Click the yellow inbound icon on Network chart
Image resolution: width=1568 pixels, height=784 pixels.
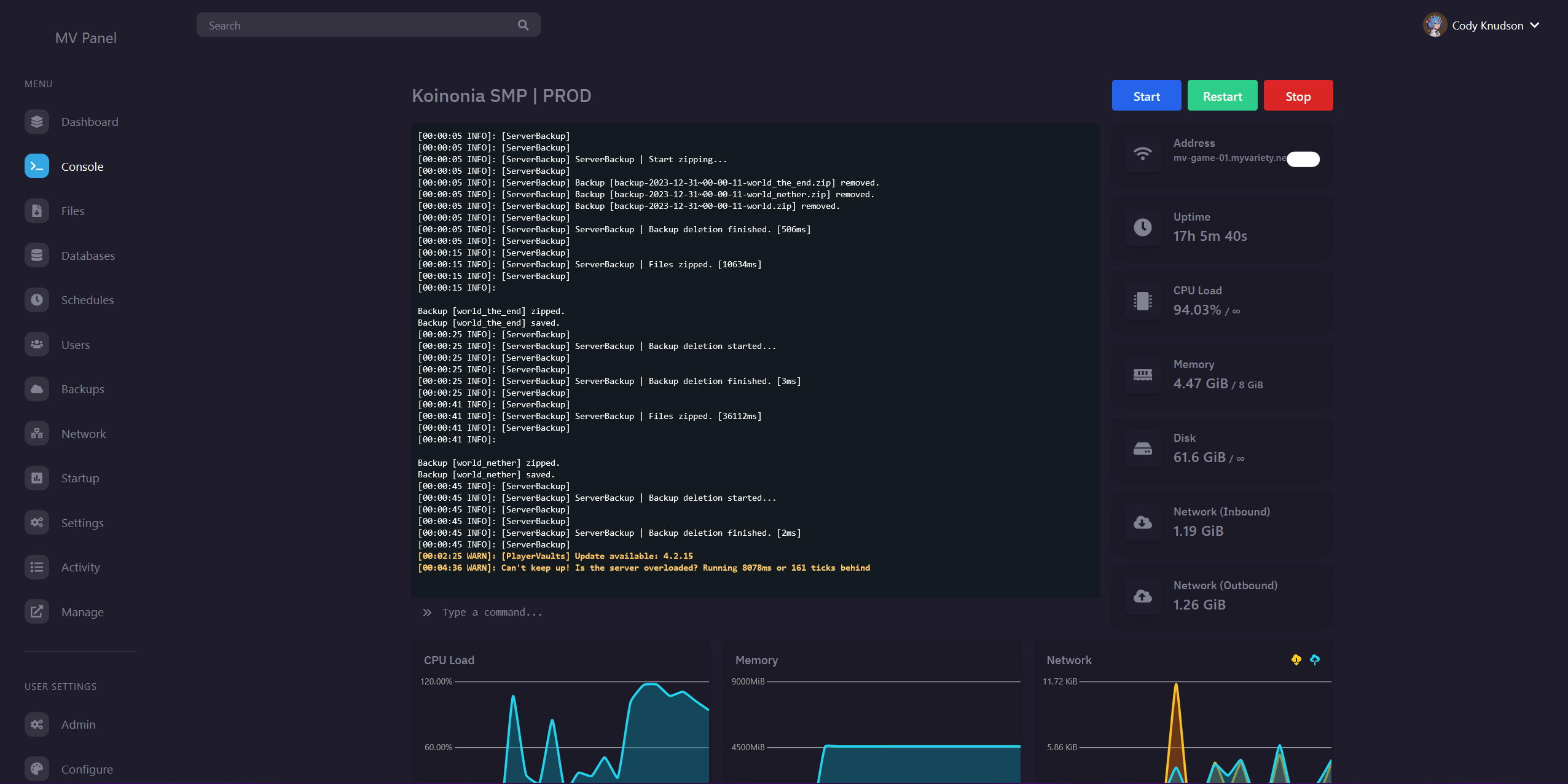tap(1296, 660)
